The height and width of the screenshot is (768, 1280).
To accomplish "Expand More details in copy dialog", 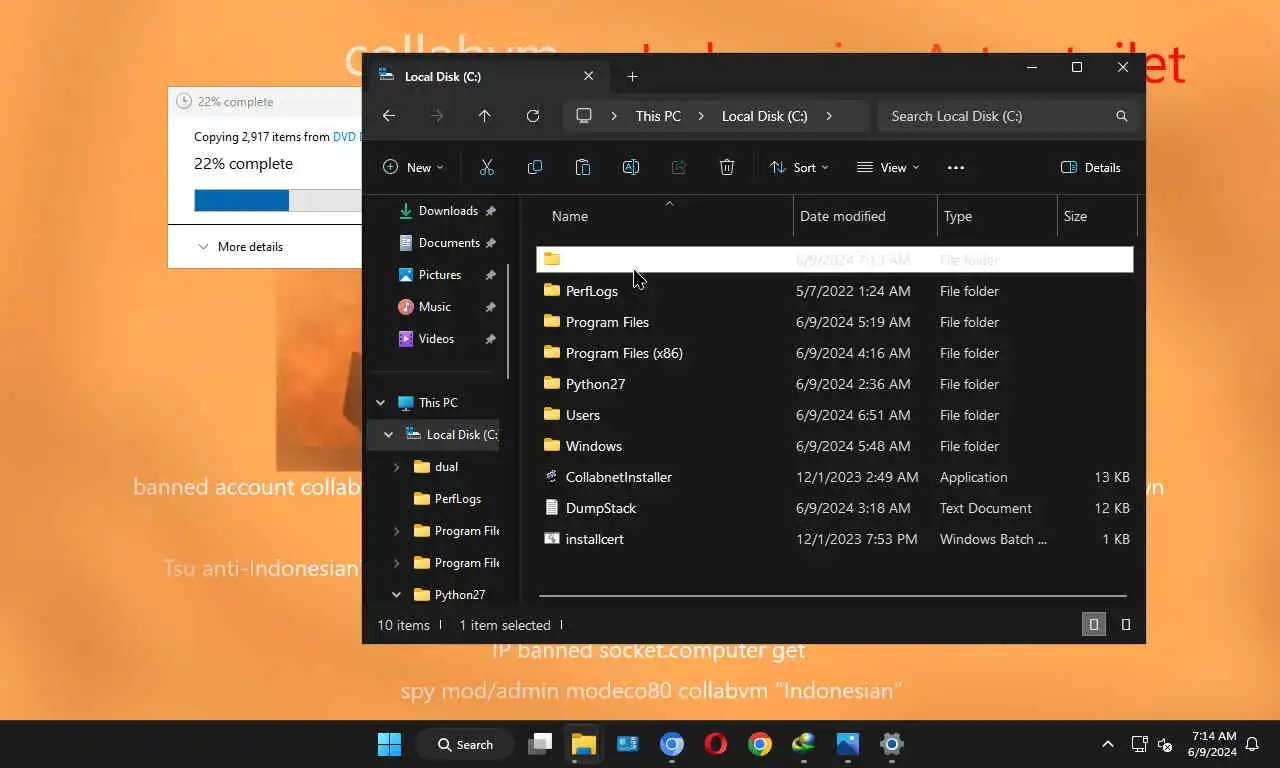I will coord(240,247).
